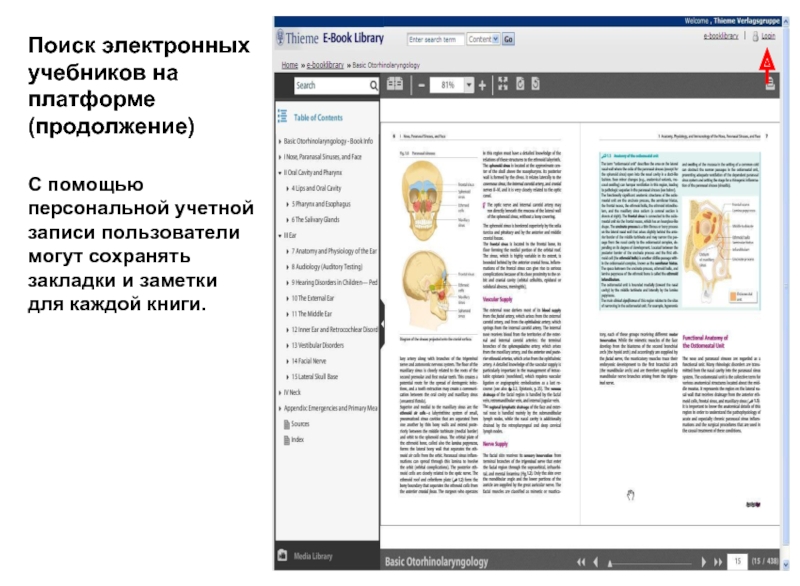Click the print icon in reader toolbar

point(770,85)
